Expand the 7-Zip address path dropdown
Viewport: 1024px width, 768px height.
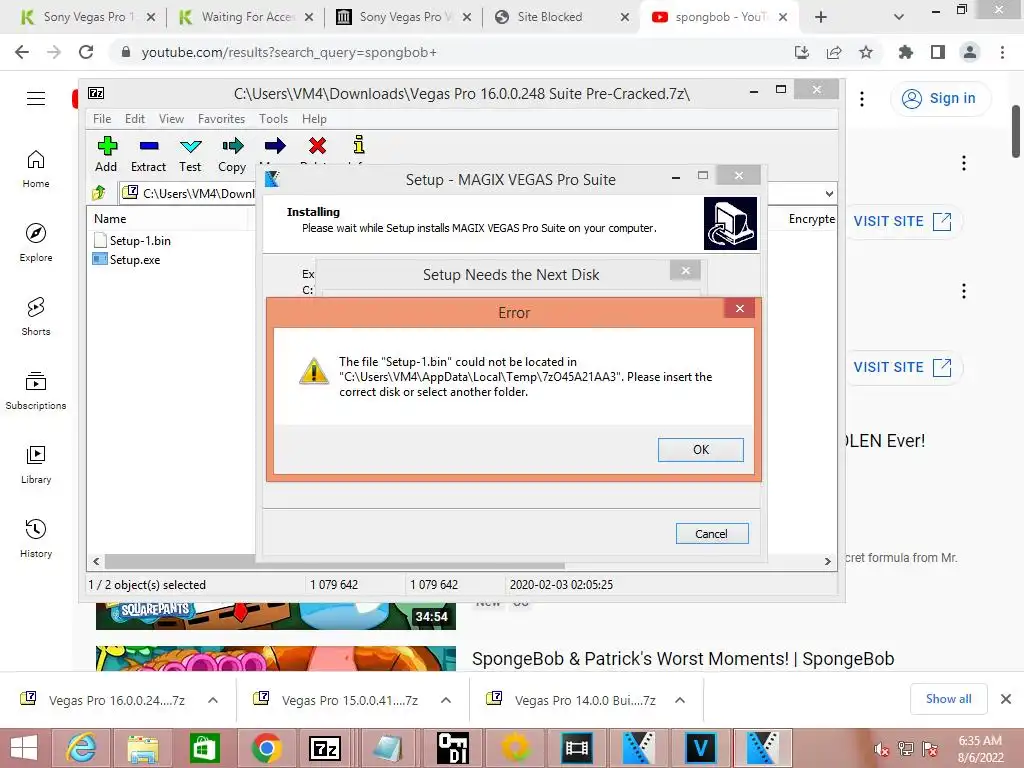tap(829, 193)
